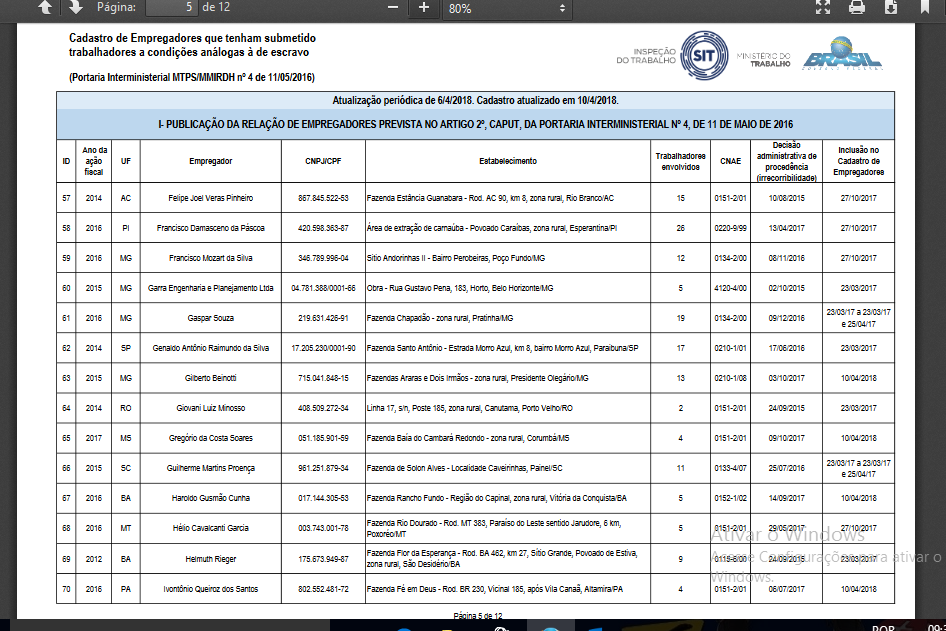Screen dimensions: 946x631
Task: Select CNPJ '04.781.388/0001-66'
Action: tap(323, 288)
